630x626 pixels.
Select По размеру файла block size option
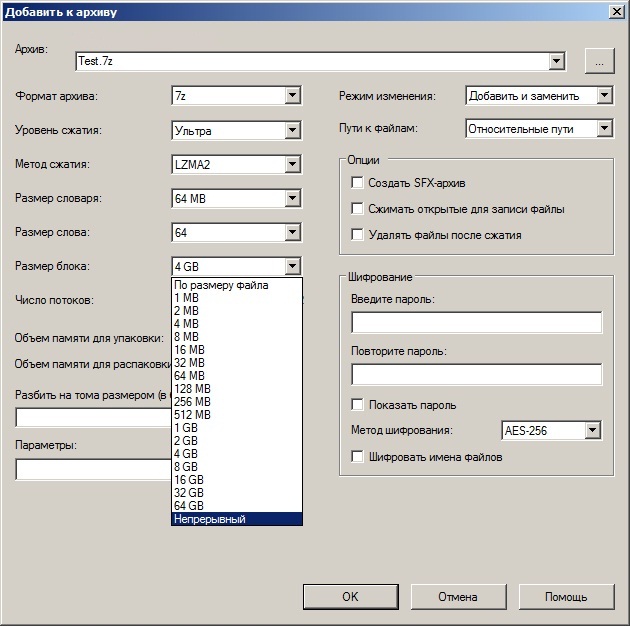point(237,285)
